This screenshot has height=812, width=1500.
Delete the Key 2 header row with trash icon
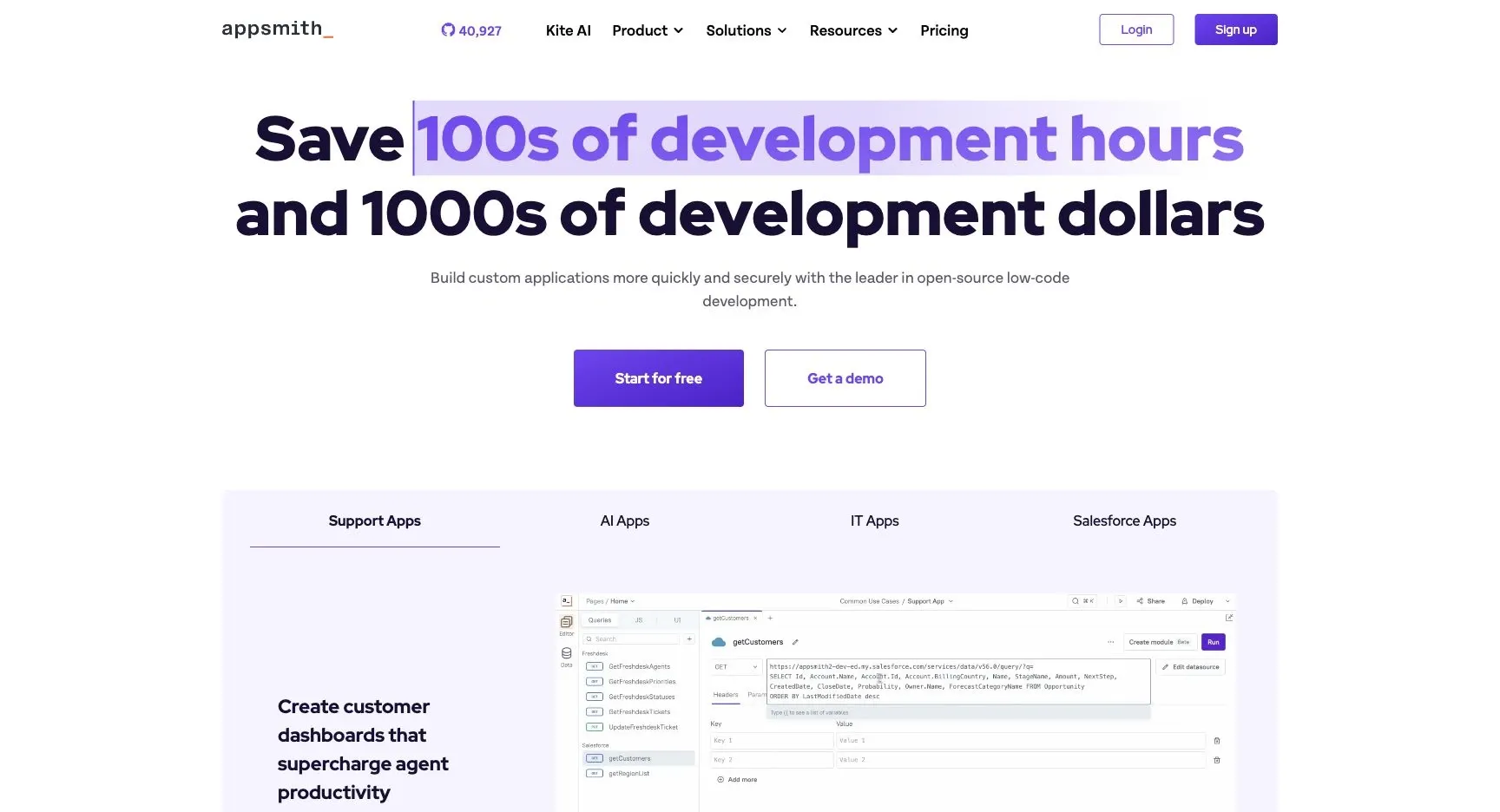(1217, 760)
